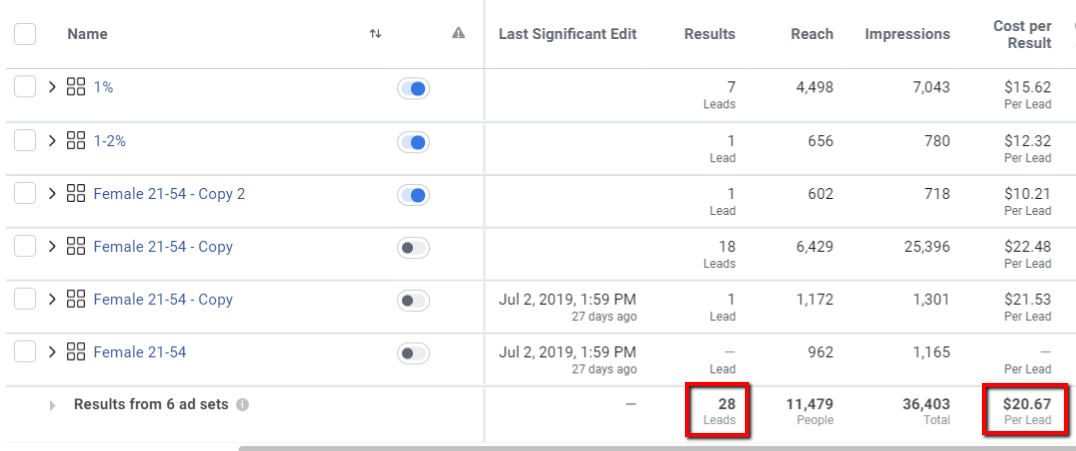Click the grid icon beside Female 21-54
1076x451 pixels.
click(76, 352)
